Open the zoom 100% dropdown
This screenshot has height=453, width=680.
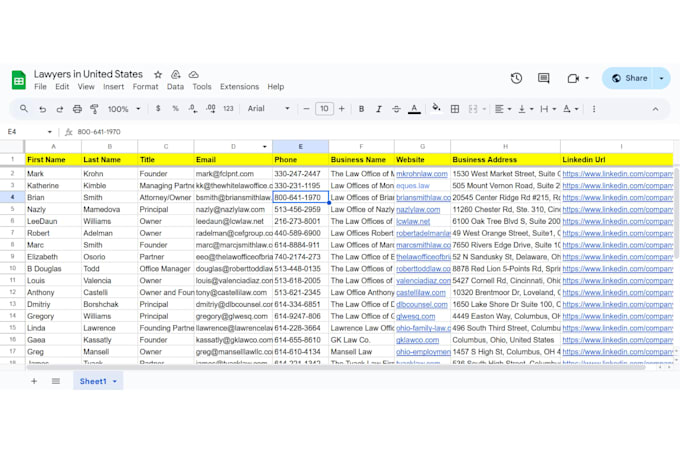pyautogui.click(x=124, y=109)
